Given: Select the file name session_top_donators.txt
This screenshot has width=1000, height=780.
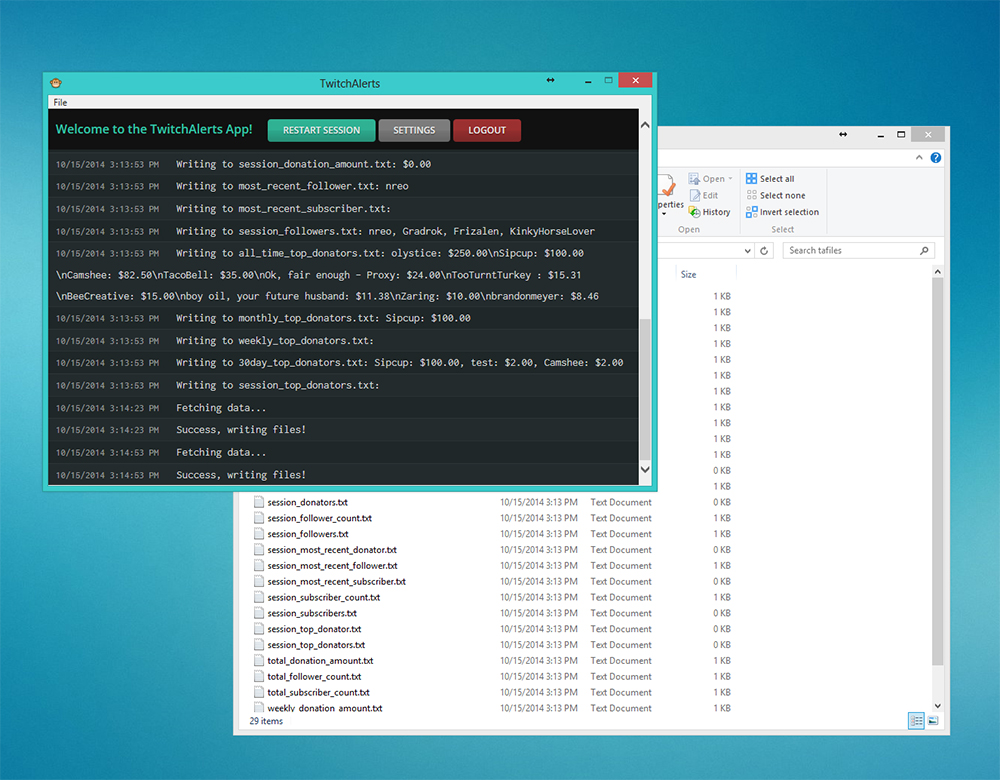Looking at the screenshot, I should (x=316, y=645).
